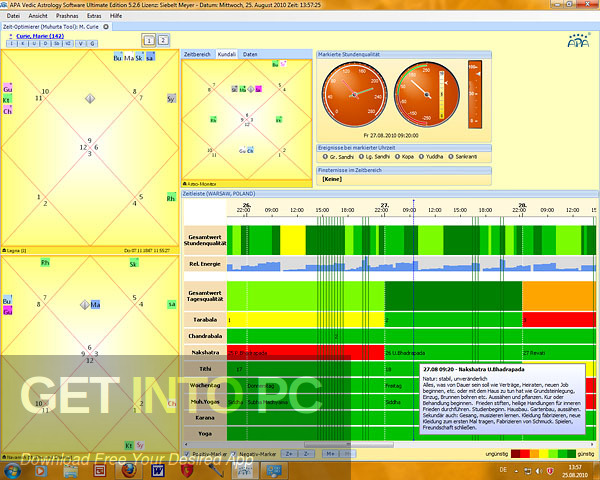The width and height of the screenshot is (600, 480).
Task: Close the Zeit-Optimierer M. Curie tab
Action: [x=106, y=27]
